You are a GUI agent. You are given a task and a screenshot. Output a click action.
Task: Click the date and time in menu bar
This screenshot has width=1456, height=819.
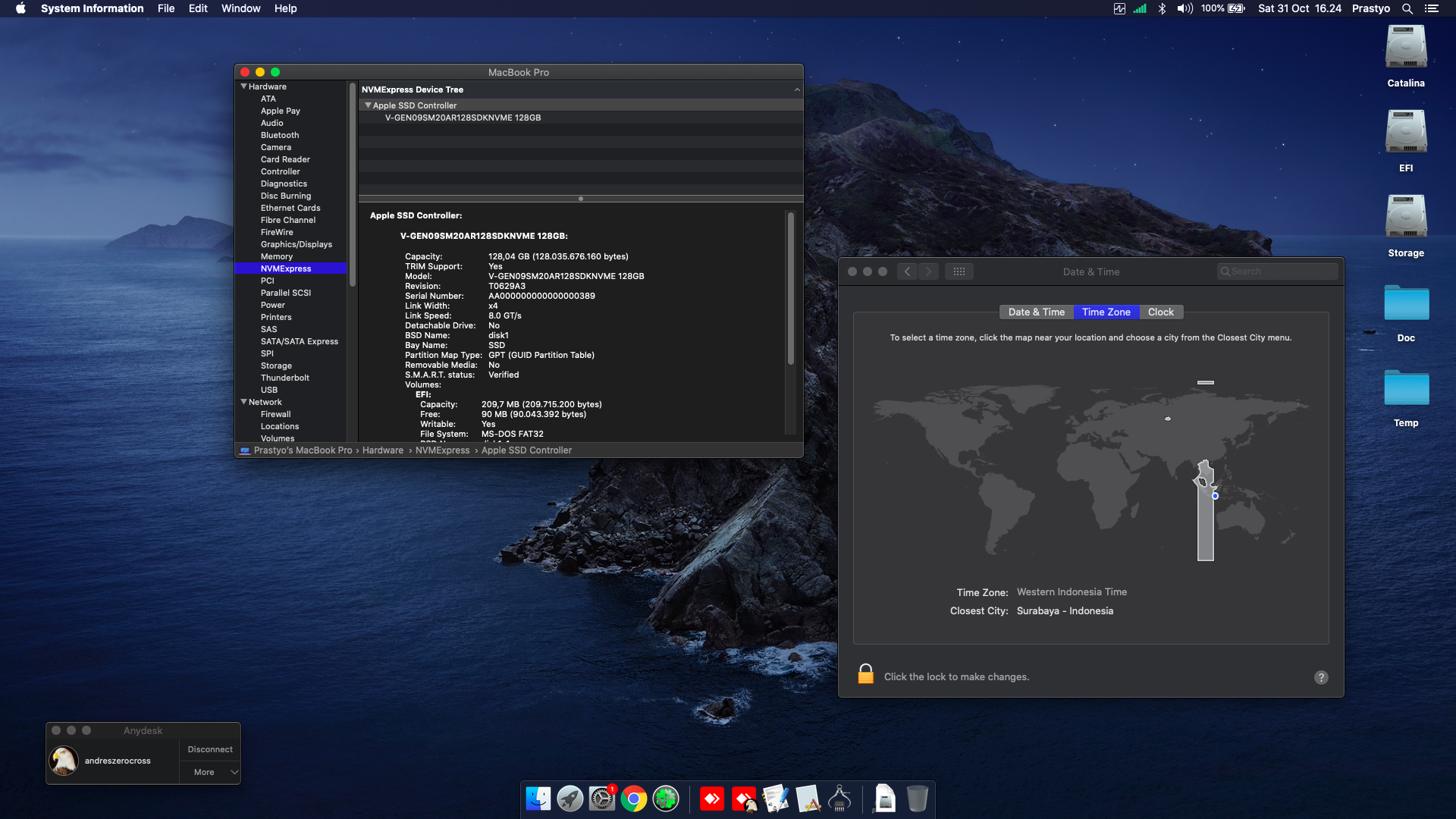click(x=1299, y=8)
